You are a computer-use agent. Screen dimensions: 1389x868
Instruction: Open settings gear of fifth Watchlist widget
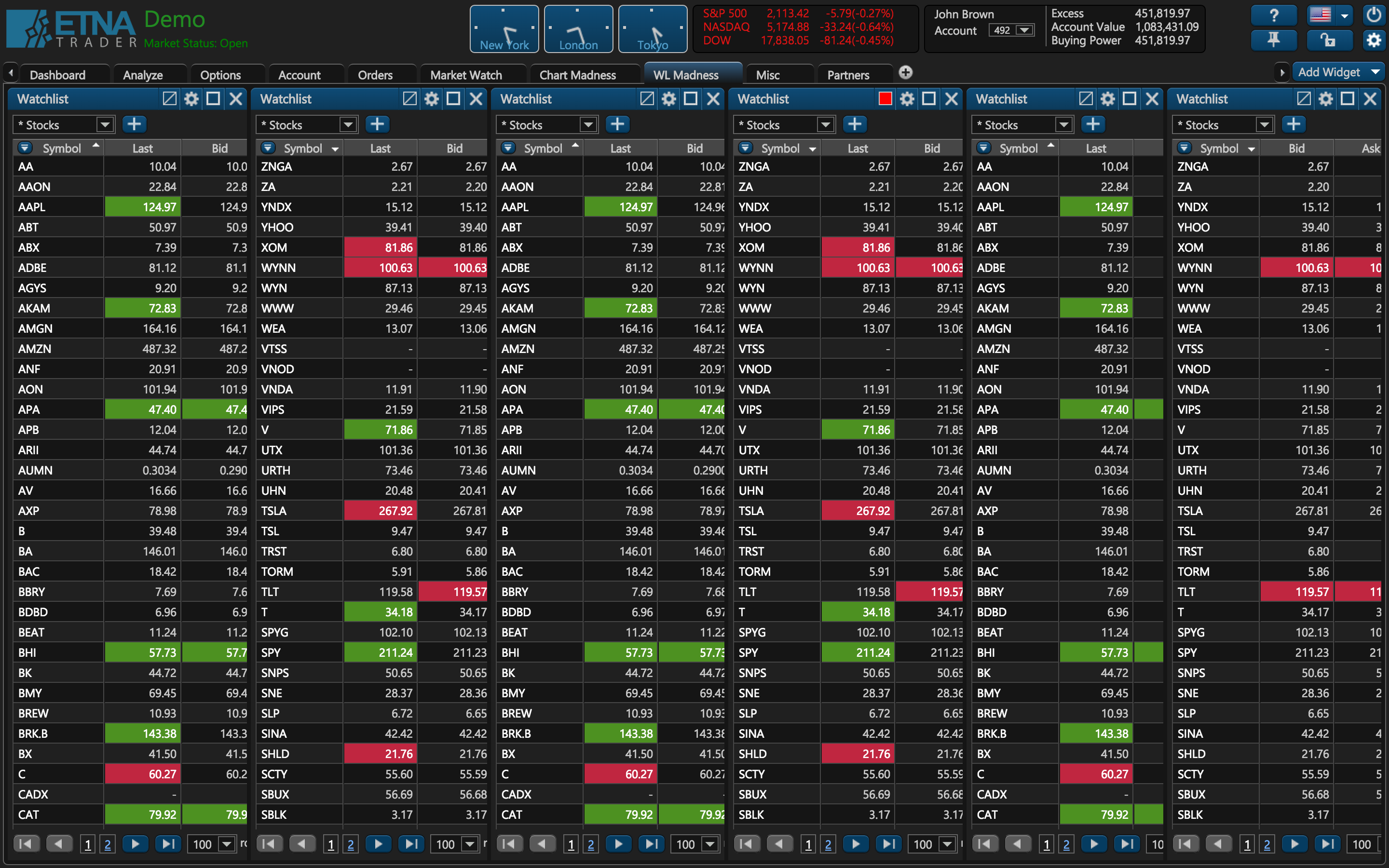click(1108, 99)
